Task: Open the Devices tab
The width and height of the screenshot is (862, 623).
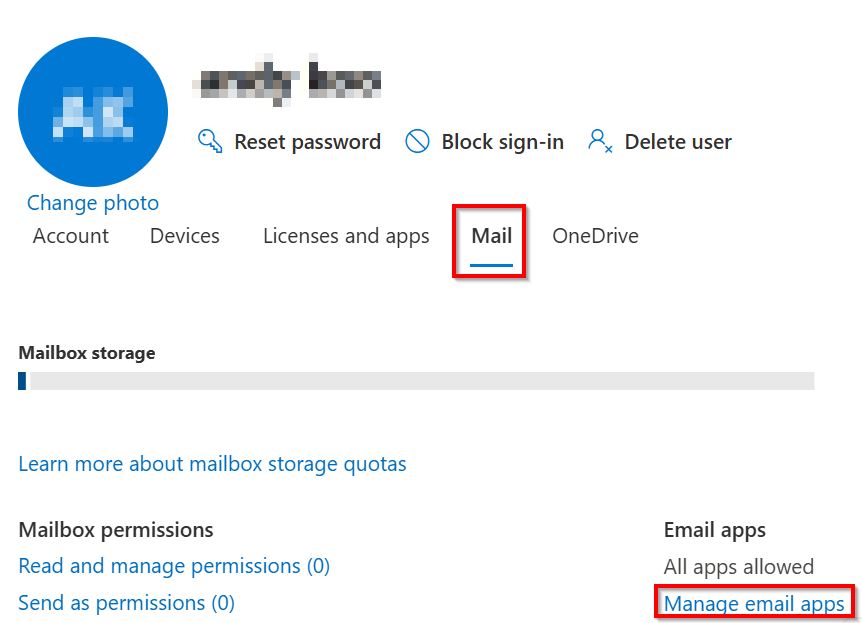Action: coord(185,236)
